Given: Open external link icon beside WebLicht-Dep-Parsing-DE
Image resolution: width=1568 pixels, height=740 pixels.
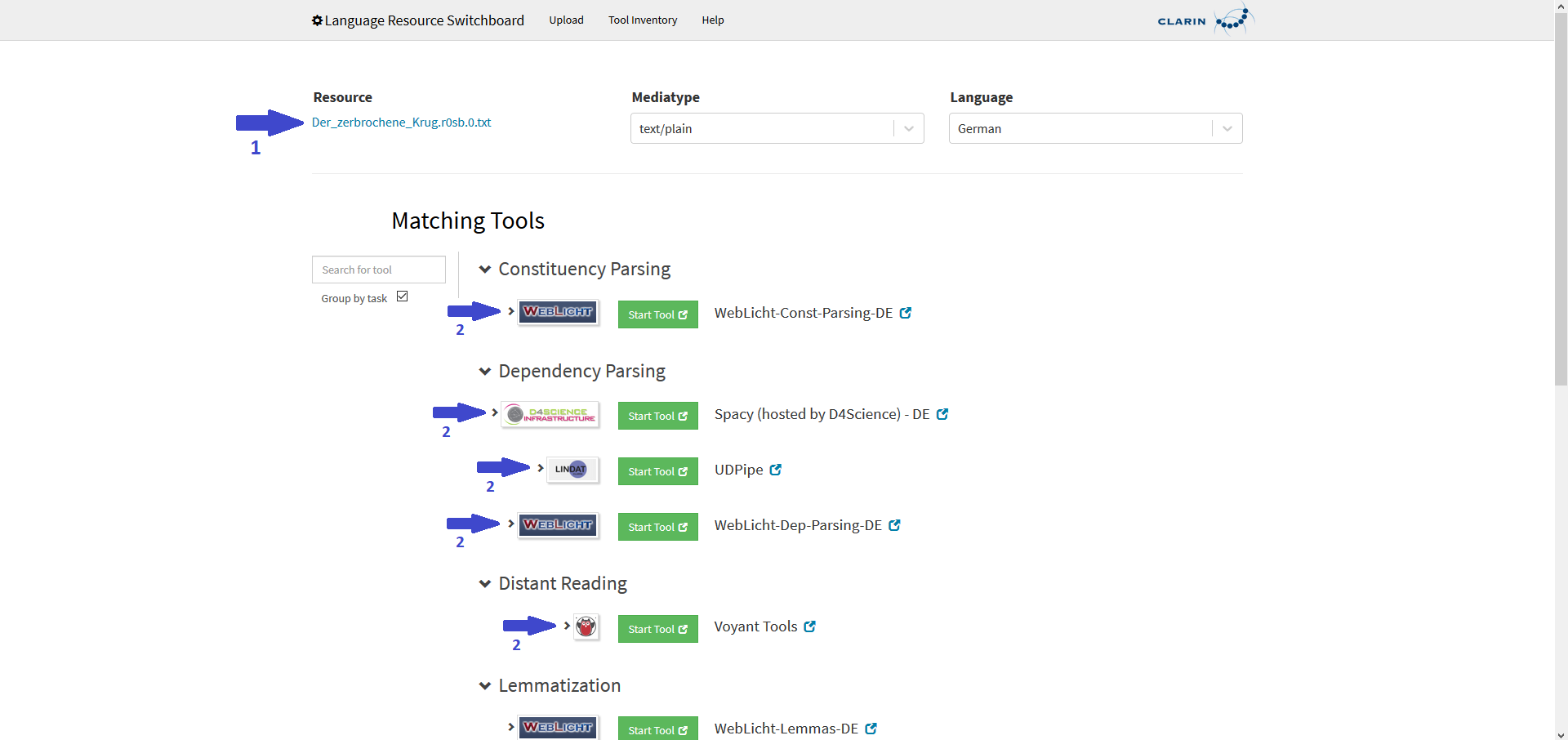Looking at the screenshot, I should (x=895, y=525).
